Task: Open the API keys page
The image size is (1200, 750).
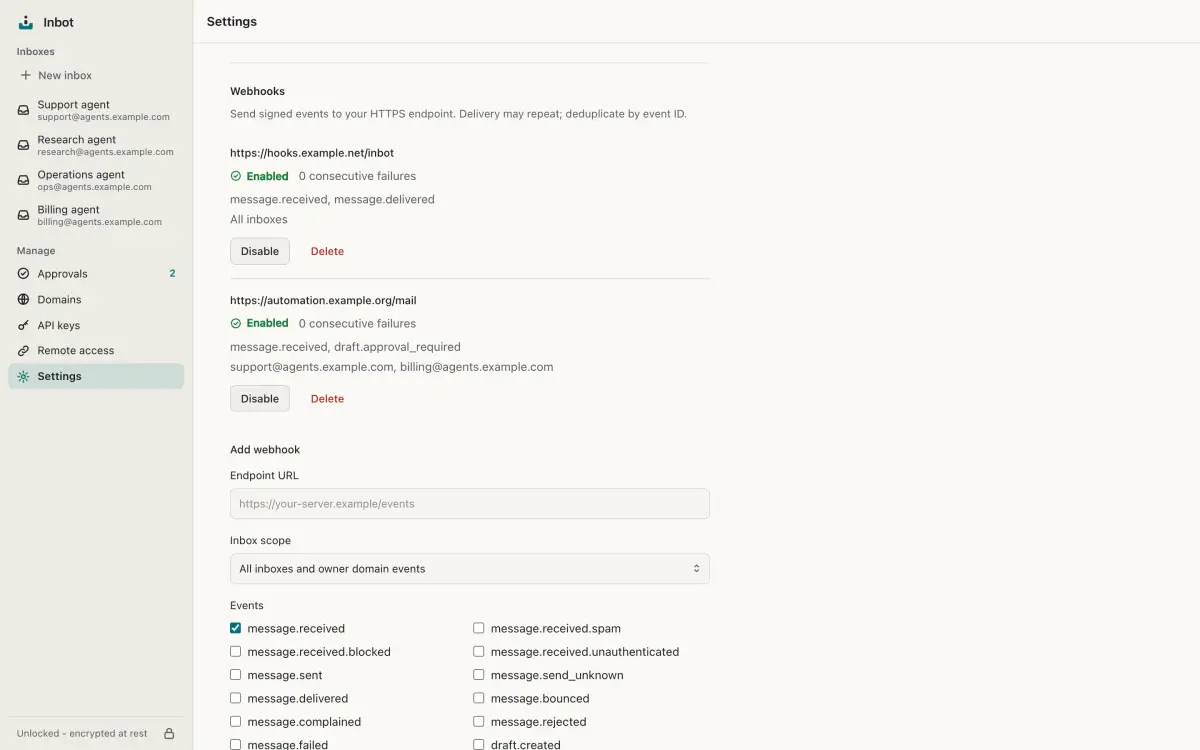Action: (x=96, y=325)
